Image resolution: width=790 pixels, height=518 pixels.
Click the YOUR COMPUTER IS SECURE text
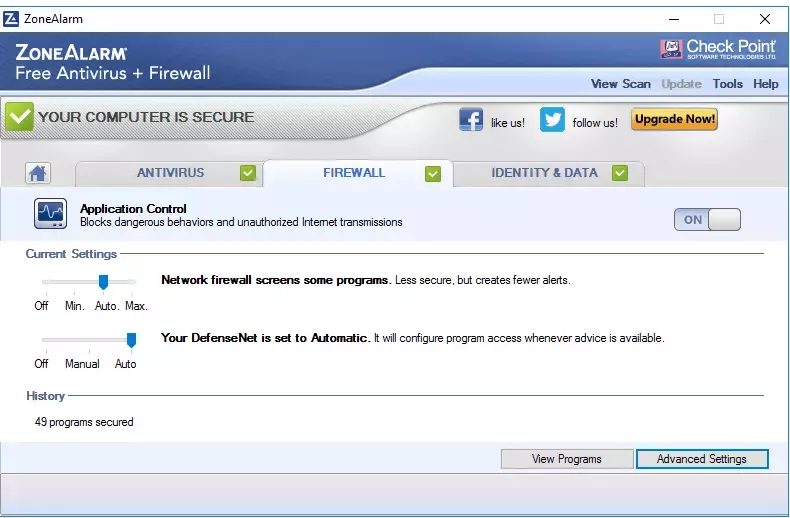click(x=146, y=117)
